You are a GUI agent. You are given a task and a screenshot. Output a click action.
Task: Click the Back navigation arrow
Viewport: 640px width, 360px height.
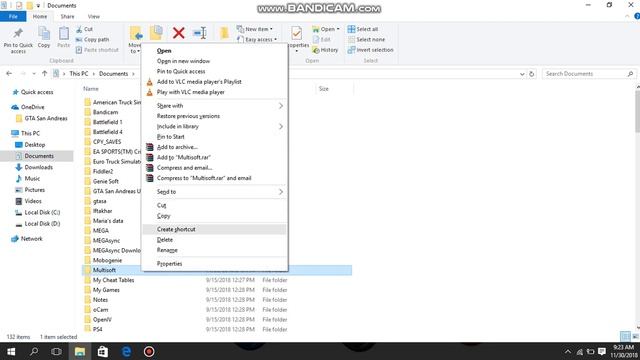(x=9, y=73)
